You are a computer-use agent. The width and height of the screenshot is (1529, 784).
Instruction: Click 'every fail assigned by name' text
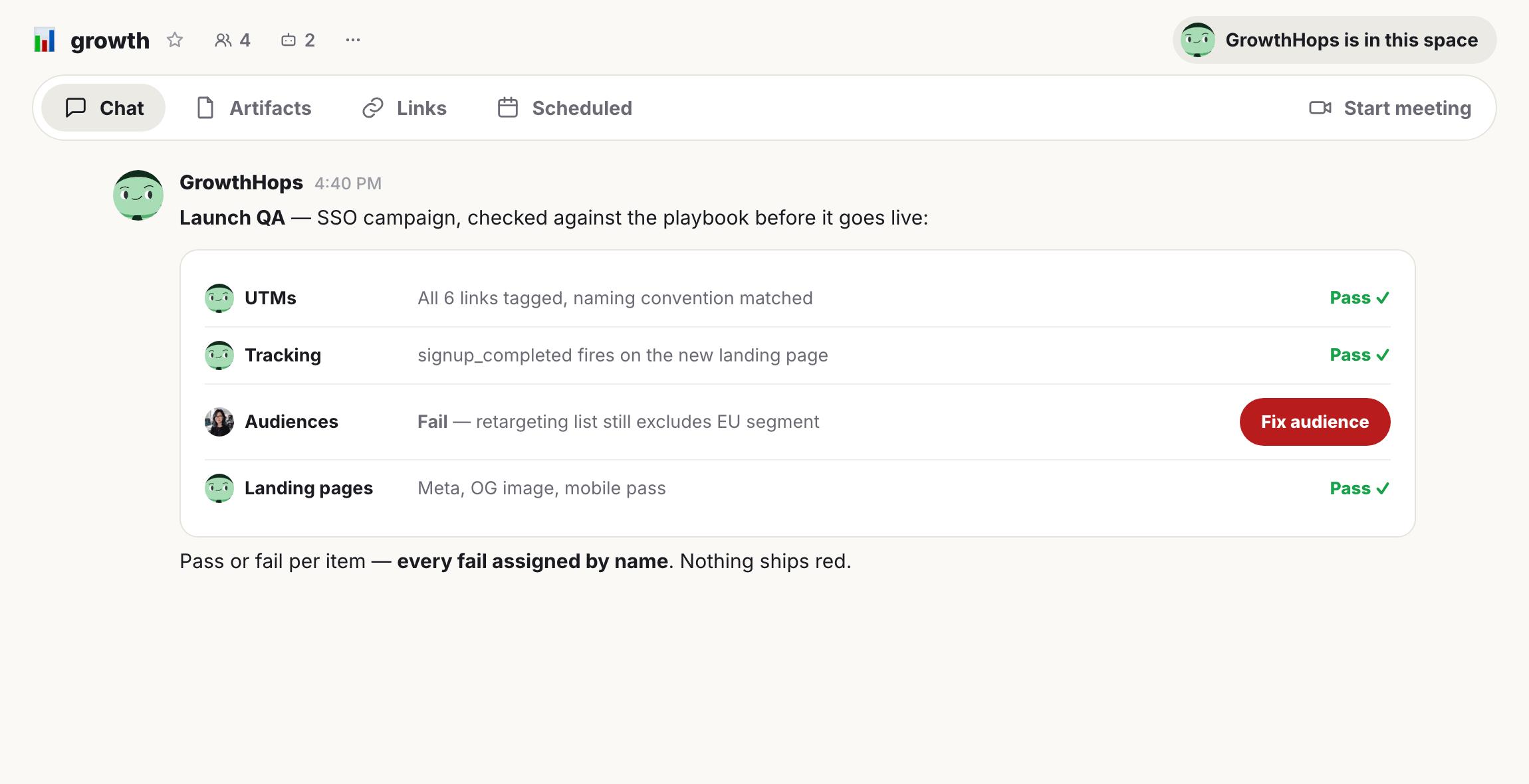532,561
